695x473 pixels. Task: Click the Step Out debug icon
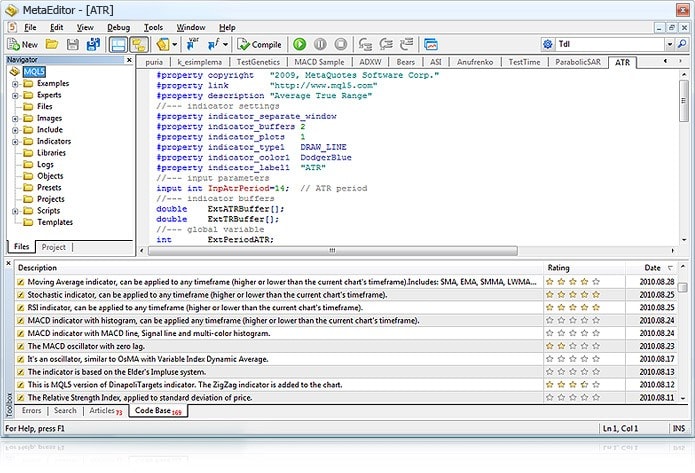(406, 44)
